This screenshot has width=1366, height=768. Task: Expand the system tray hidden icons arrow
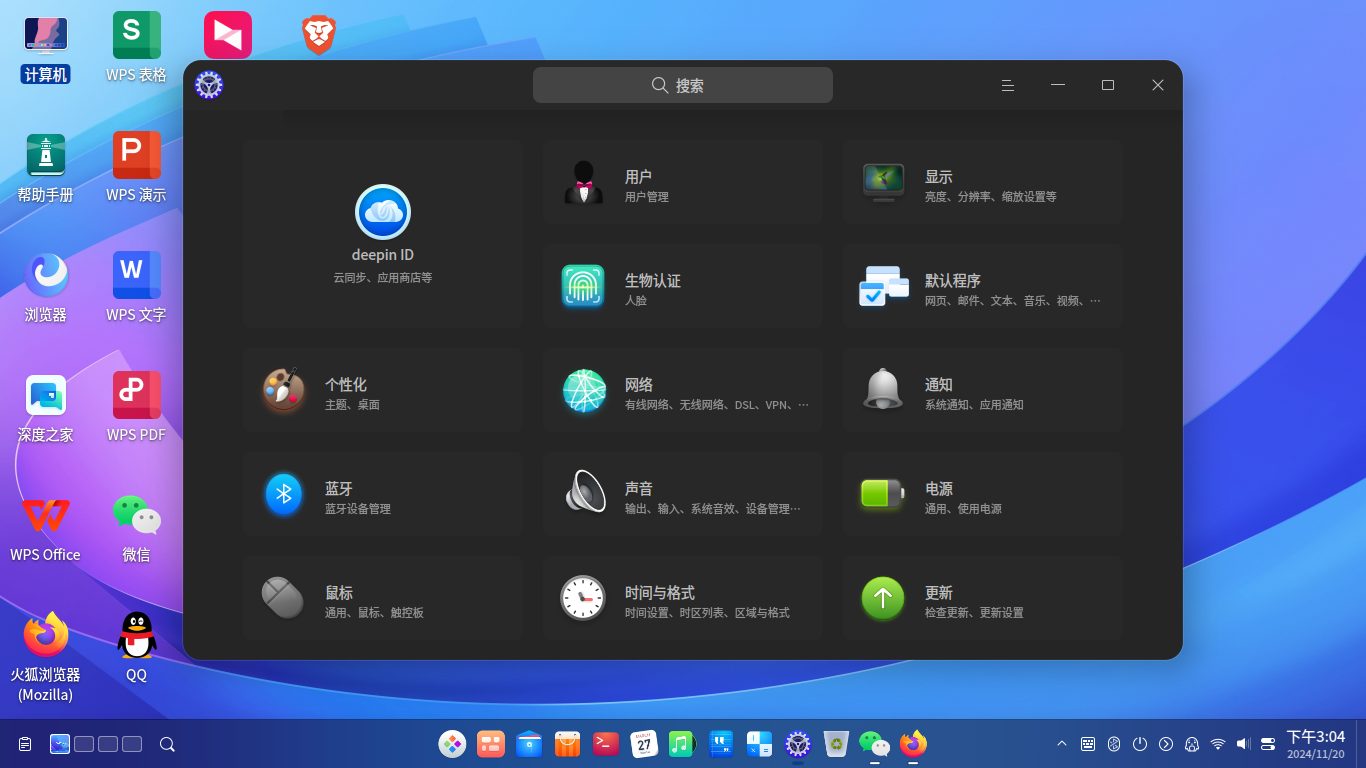pos(1062,744)
